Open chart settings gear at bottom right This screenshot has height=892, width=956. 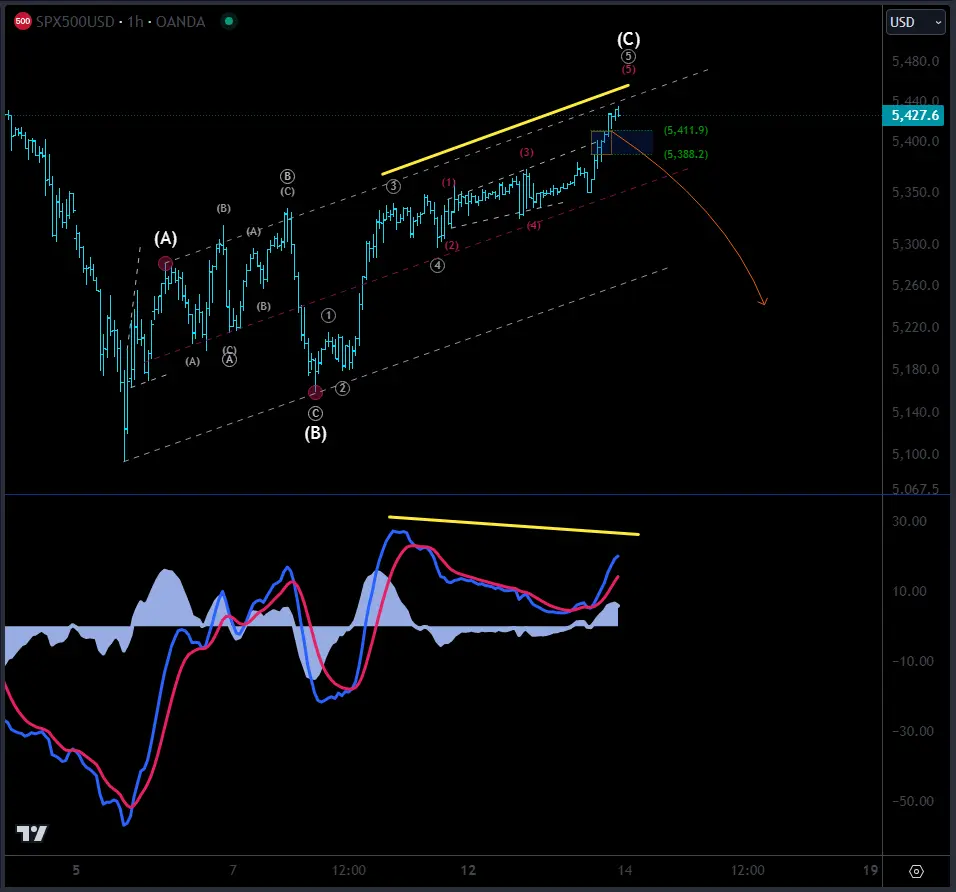click(x=916, y=871)
